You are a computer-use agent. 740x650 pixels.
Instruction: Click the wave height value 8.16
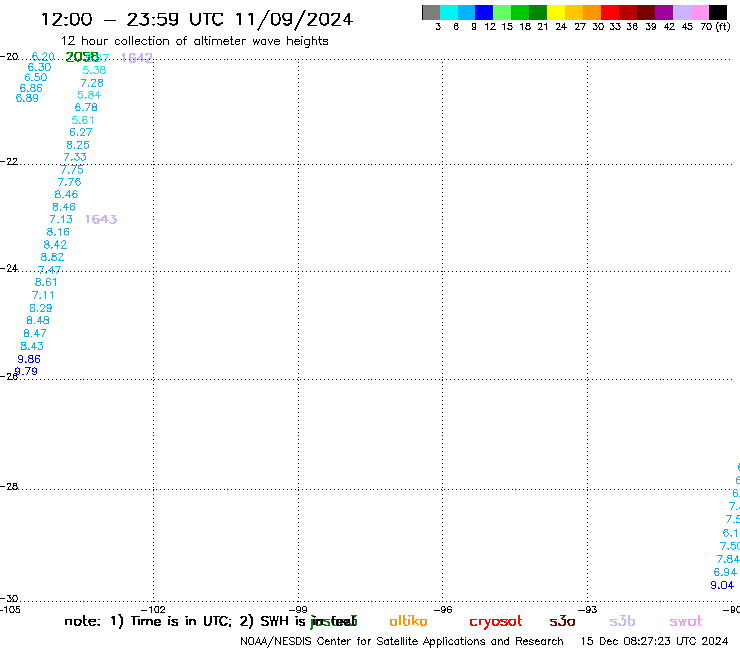[58, 232]
